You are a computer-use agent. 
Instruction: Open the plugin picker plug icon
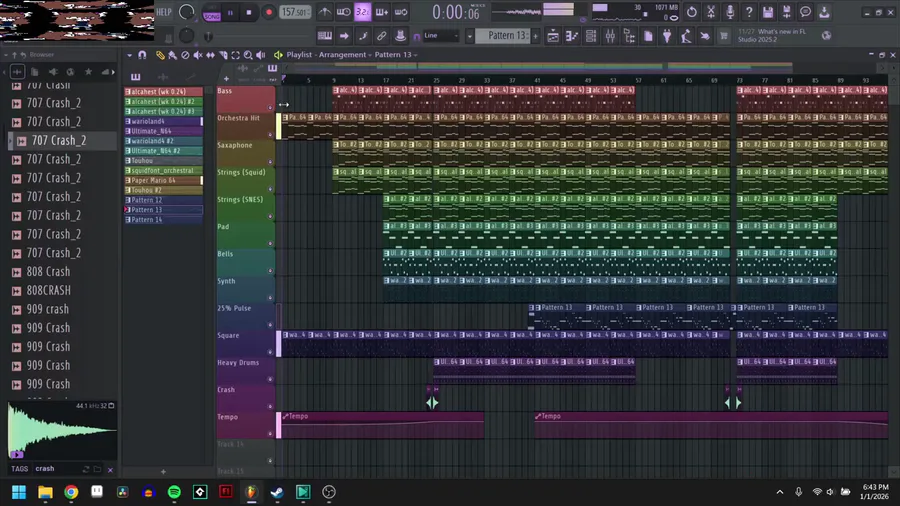tap(667, 36)
